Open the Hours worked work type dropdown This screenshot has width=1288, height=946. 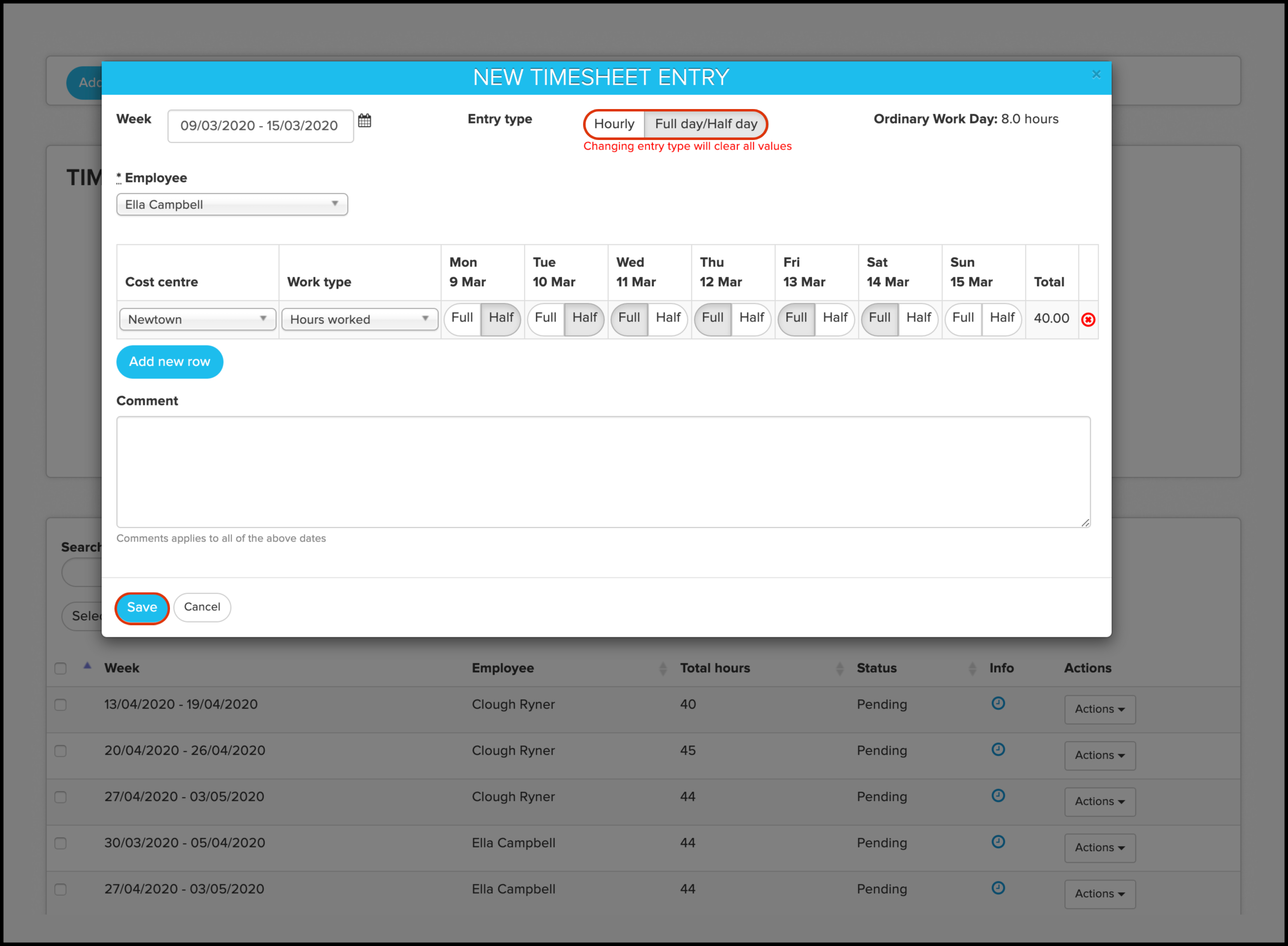tap(360, 320)
